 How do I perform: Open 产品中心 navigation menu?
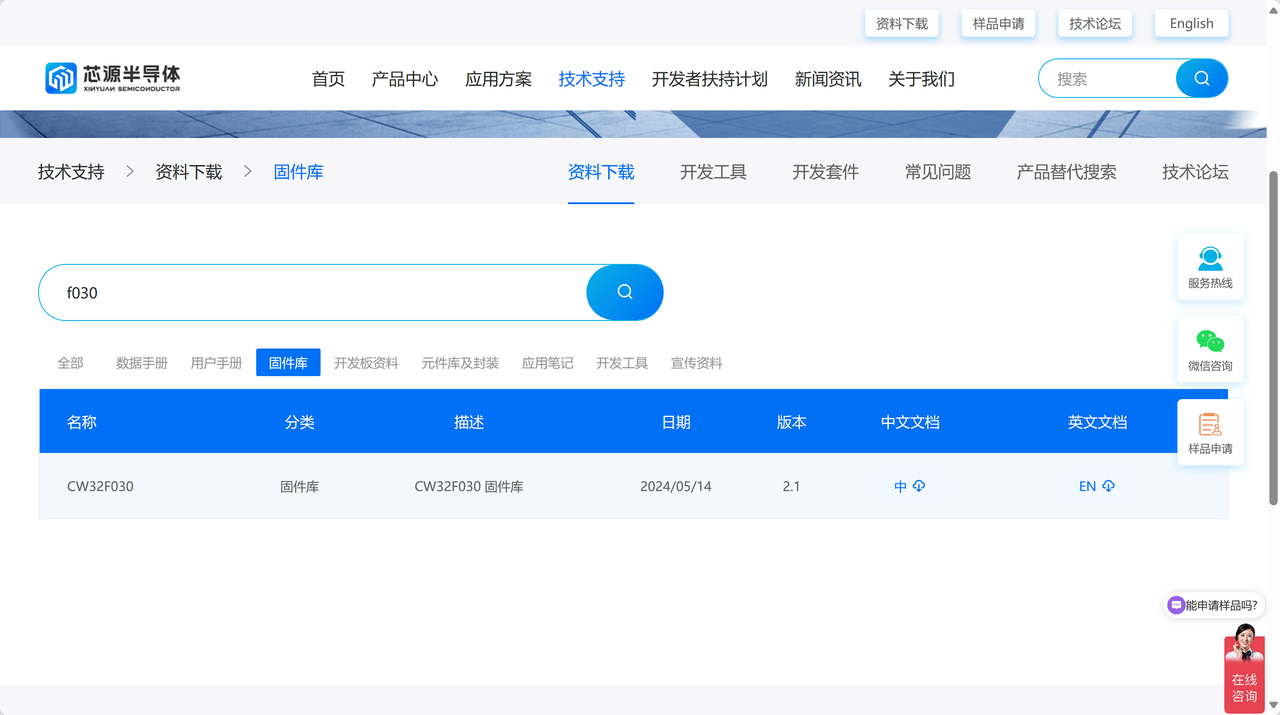click(x=405, y=79)
